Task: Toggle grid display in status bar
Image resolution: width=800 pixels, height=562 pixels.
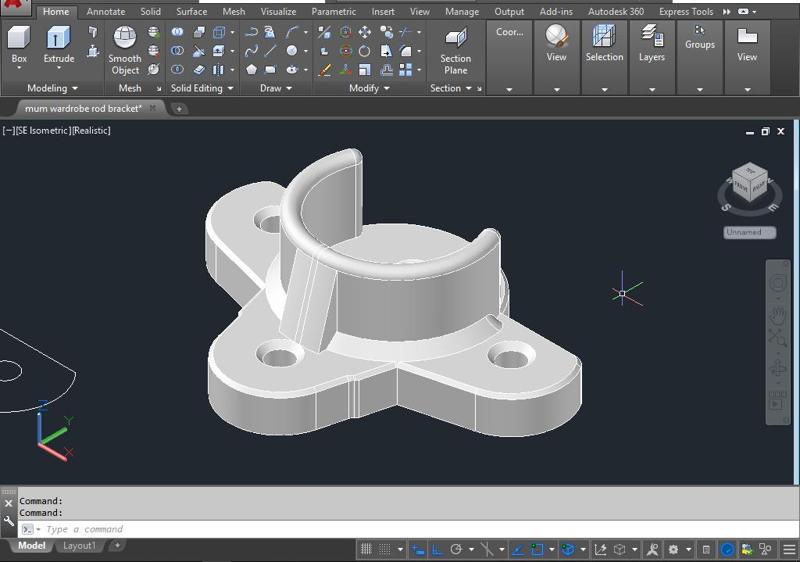Action: (367, 549)
